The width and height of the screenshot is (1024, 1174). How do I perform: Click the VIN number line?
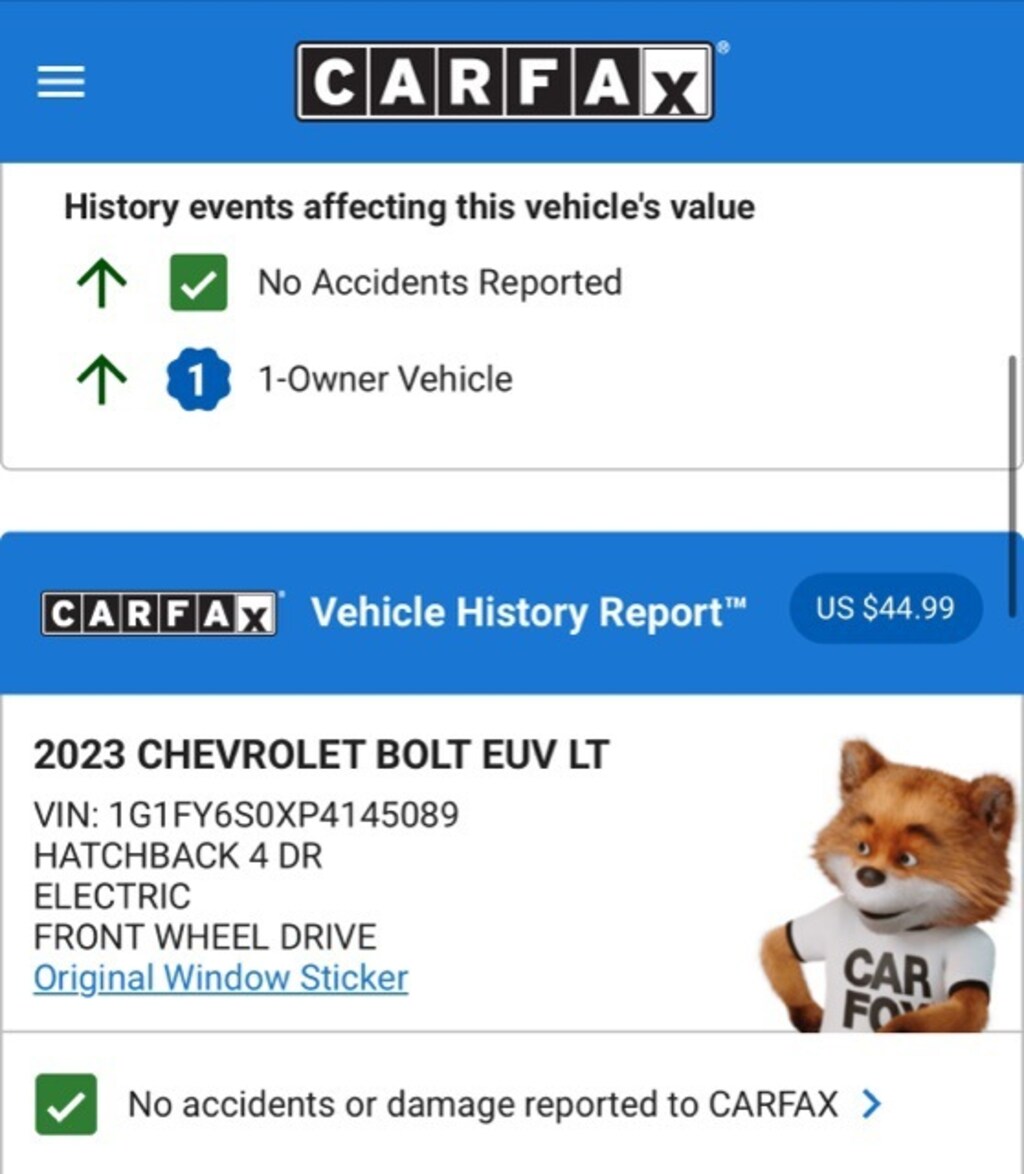pos(246,815)
